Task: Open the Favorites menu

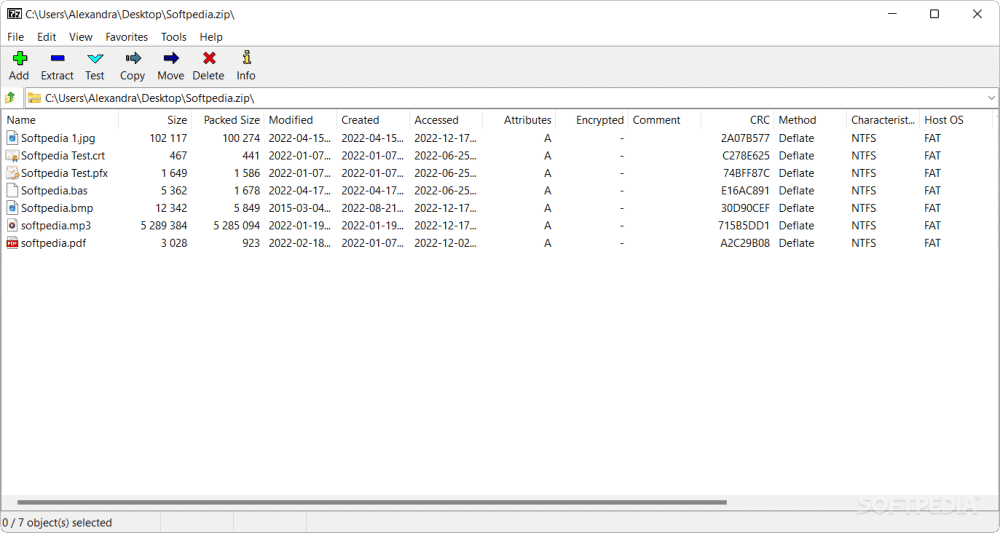Action: [127, 37]
